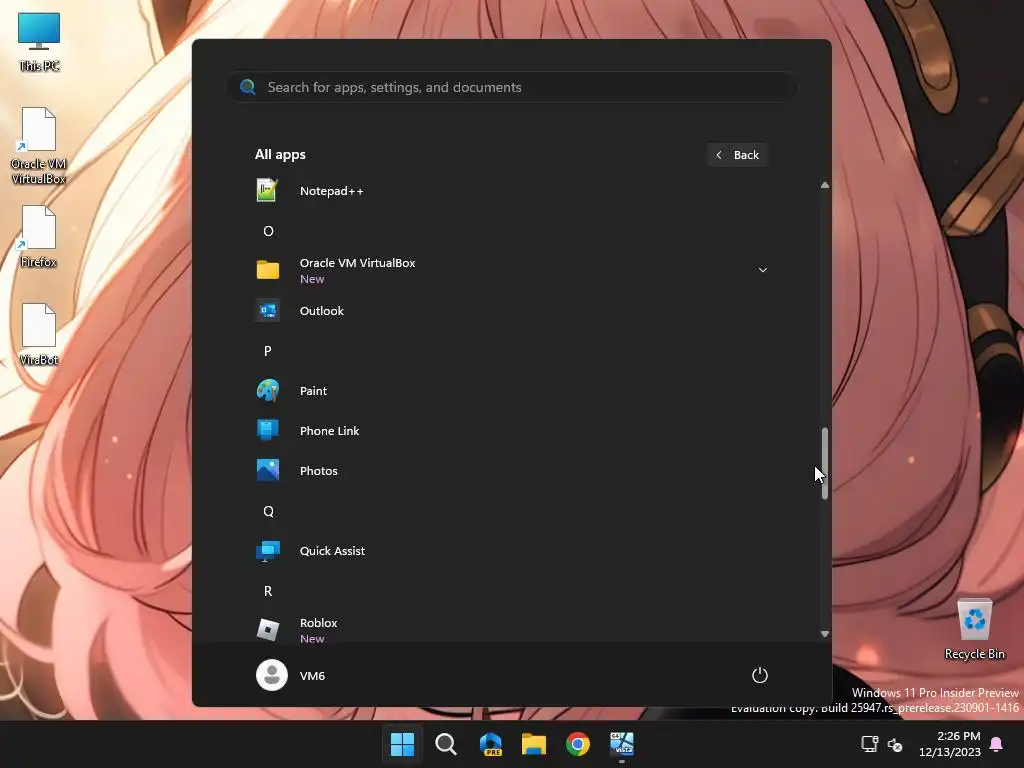Open the Quick Assist icon
The width and height of the screenshot is (1024, 768).
click(267, 551)
